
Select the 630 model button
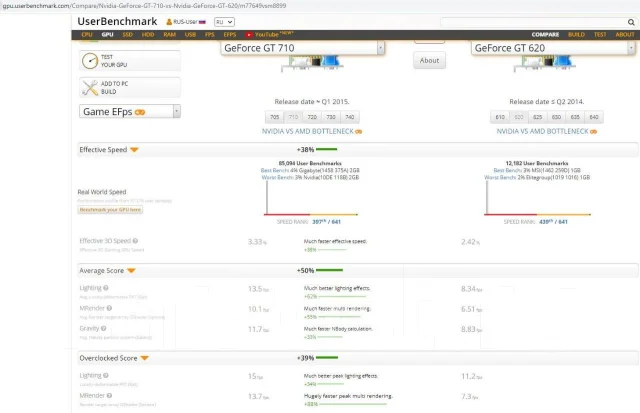click(x=556, y=117)
